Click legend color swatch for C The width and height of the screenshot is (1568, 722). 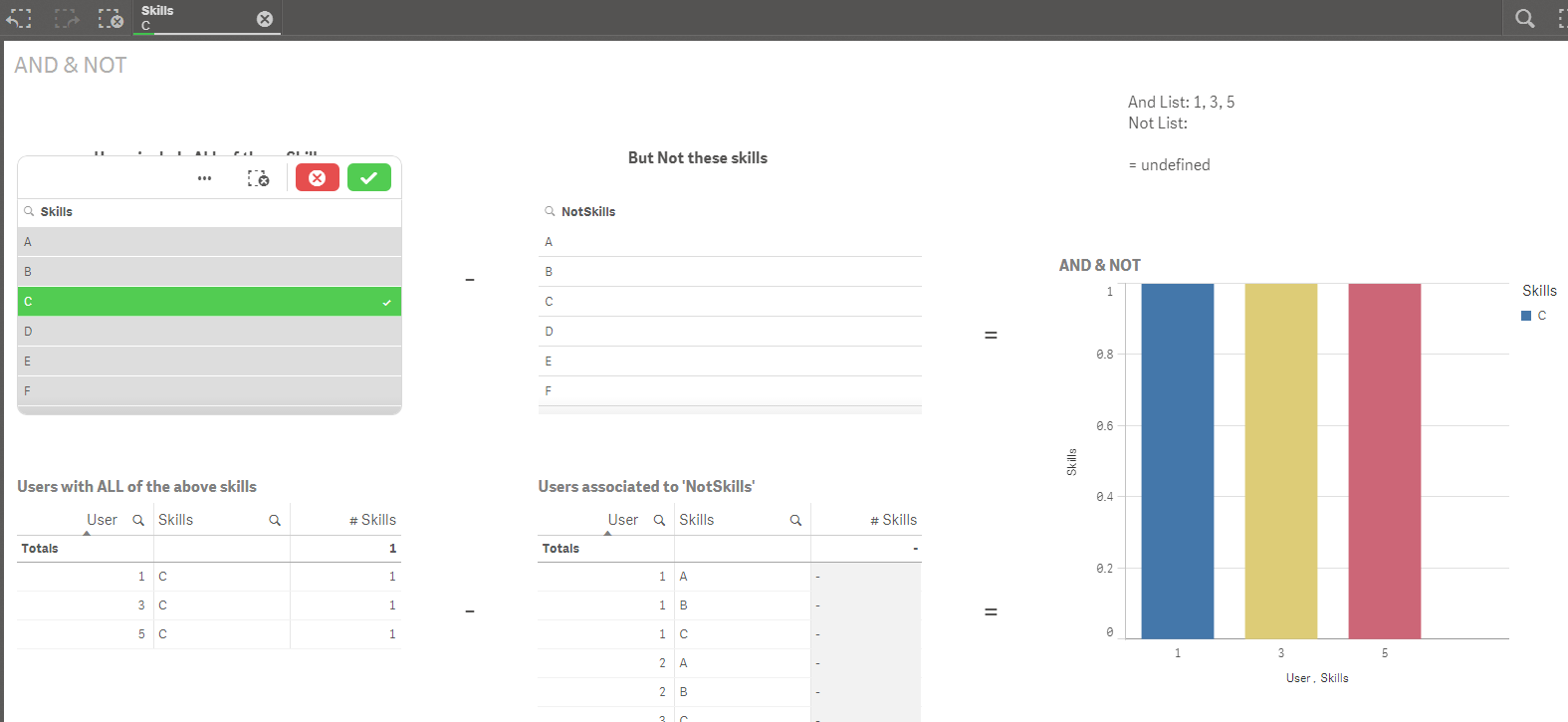pos(1526,316)
